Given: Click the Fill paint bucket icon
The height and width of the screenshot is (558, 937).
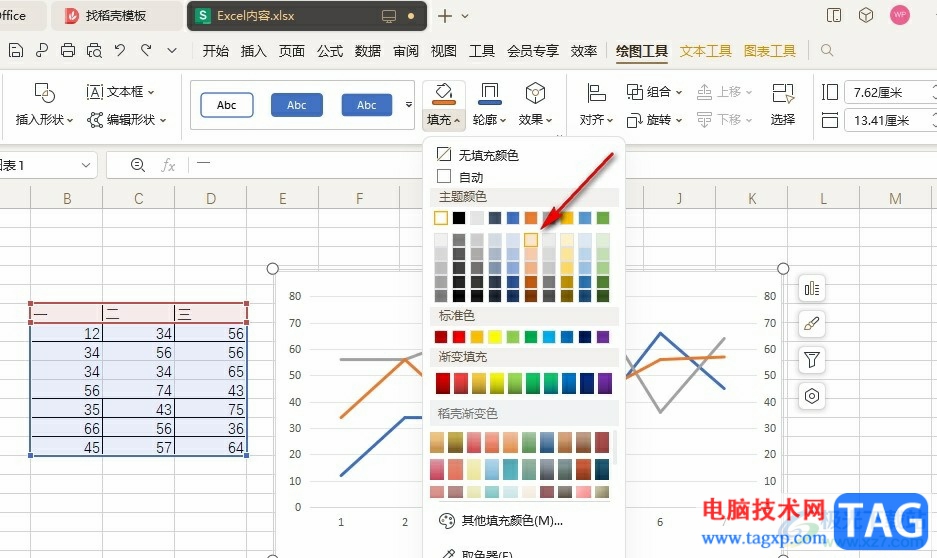Looking at the screenshot, I should pyautogui.click(x=443, y=93).
